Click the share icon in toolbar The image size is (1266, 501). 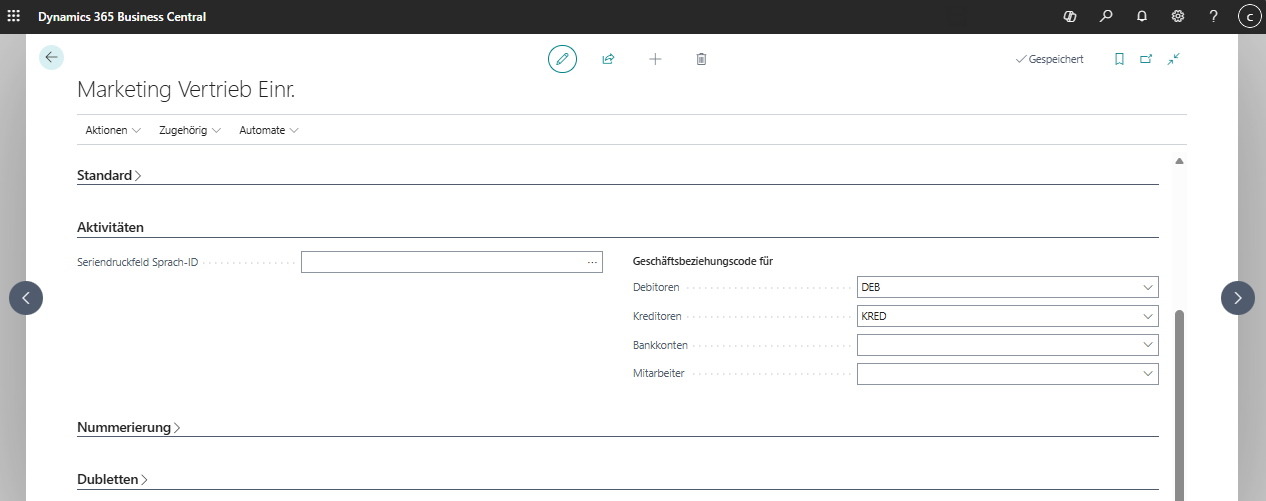pyautogui.click(x=608, y=59)
